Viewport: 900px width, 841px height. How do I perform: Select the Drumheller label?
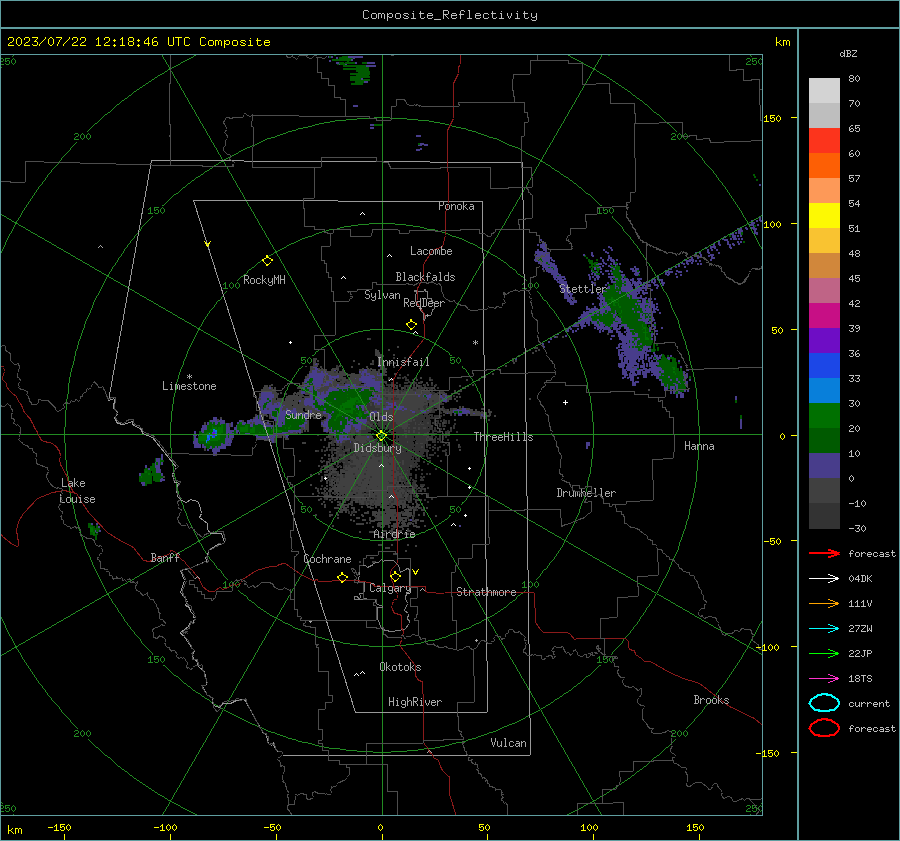coord(586,493)
